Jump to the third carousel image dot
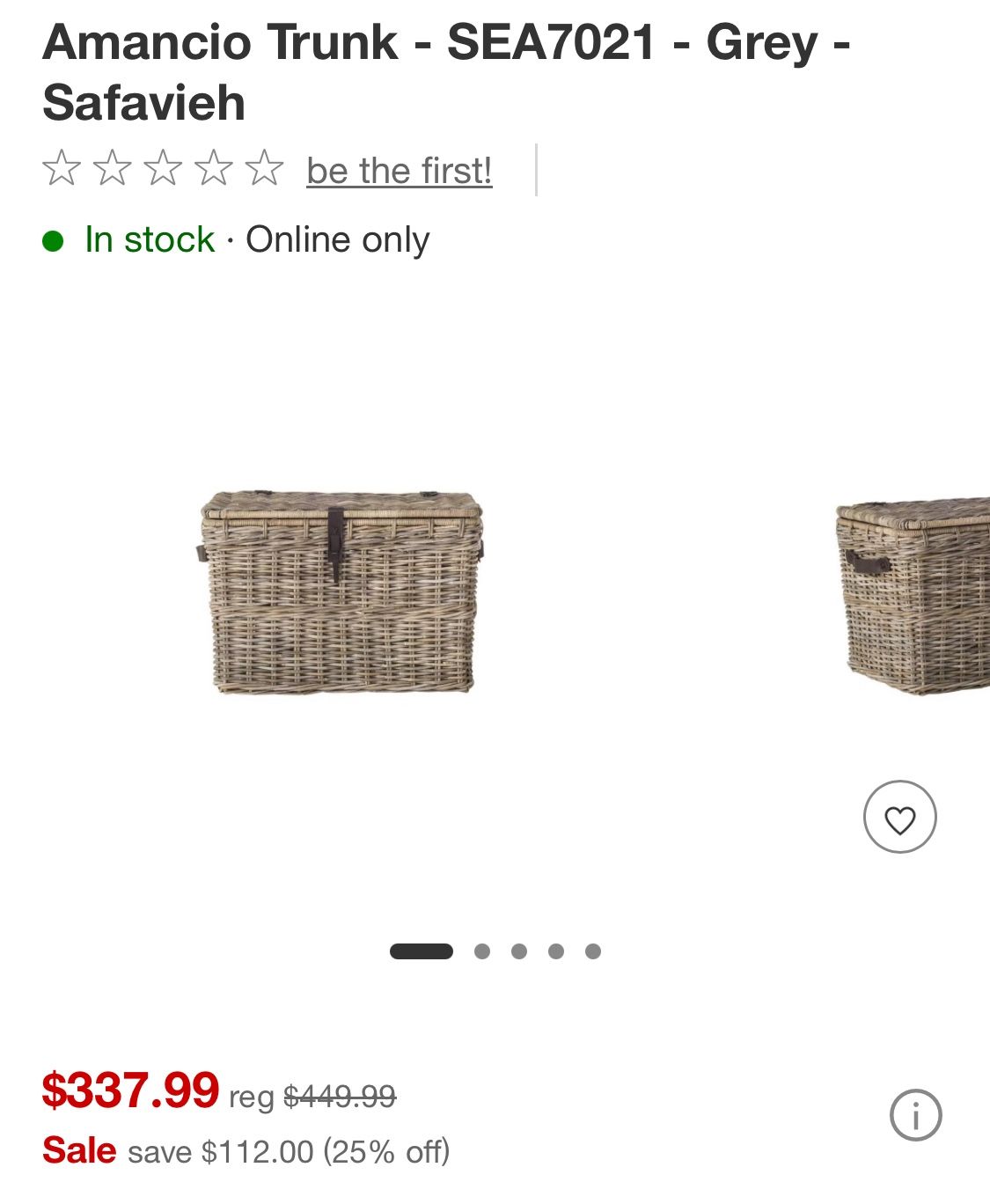 (x=519, y=951)
